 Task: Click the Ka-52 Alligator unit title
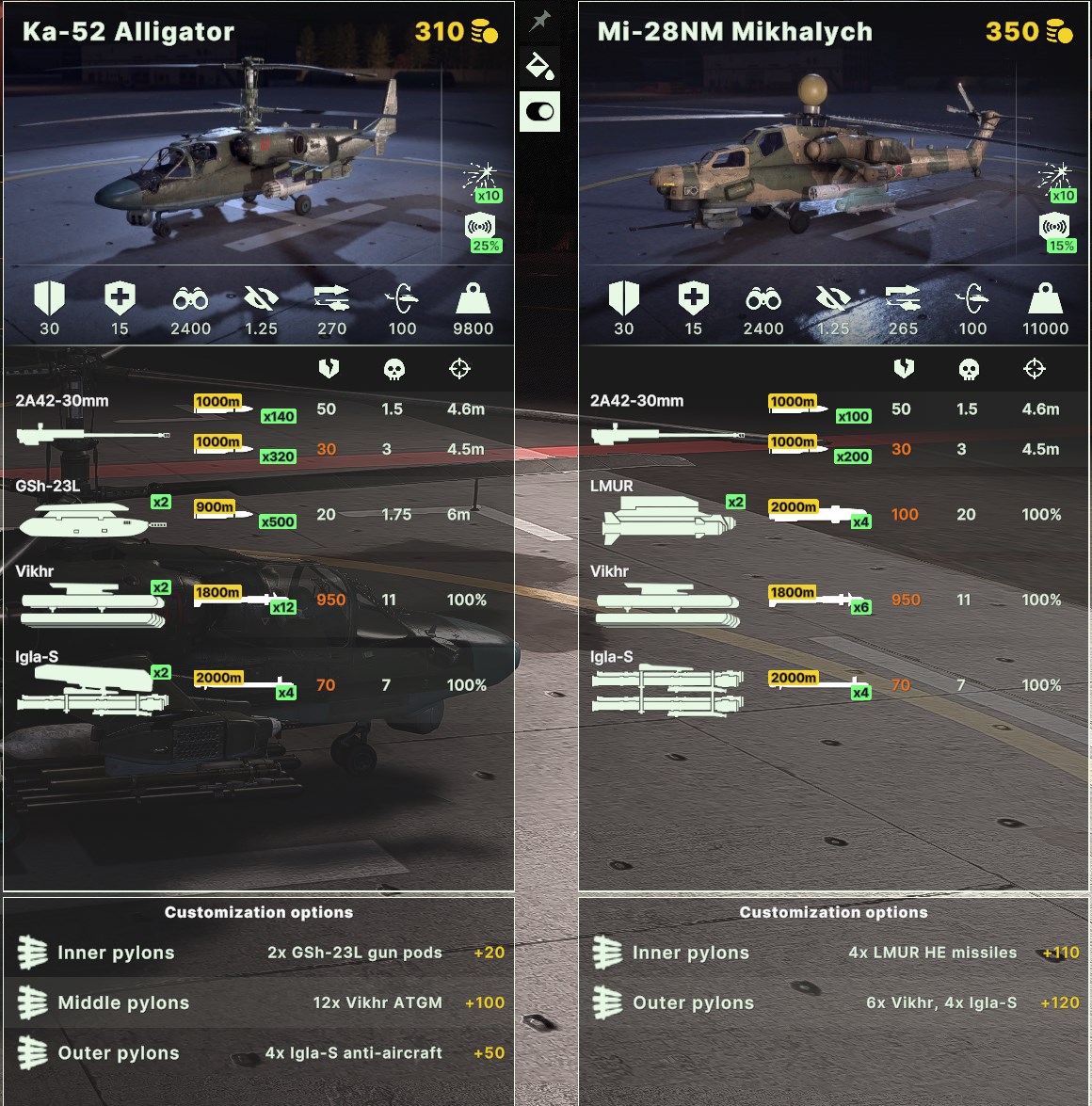128,32
